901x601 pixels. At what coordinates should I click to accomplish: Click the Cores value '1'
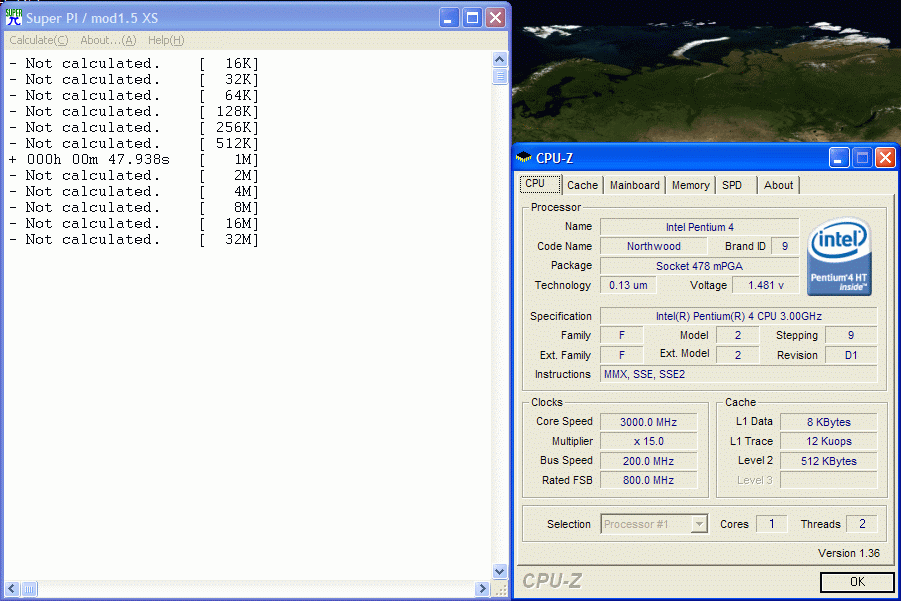click(772, 524)
